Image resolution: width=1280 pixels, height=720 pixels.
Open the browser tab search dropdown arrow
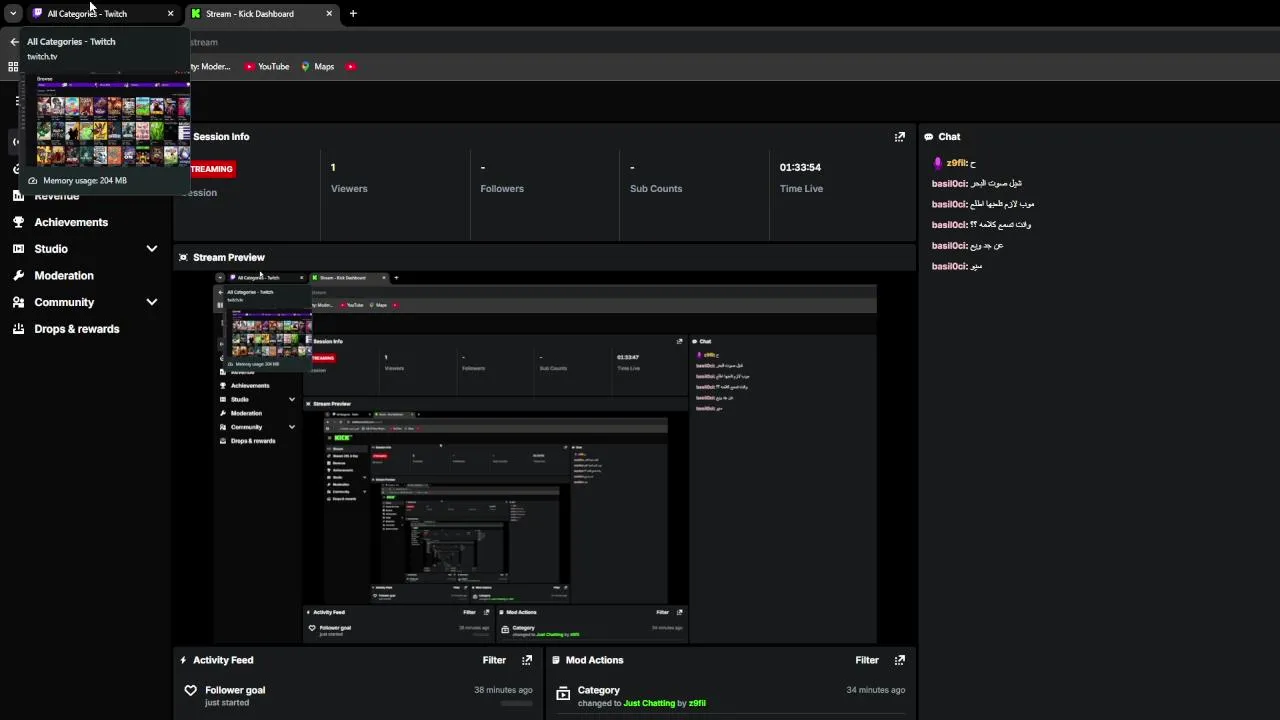point(13,14)
